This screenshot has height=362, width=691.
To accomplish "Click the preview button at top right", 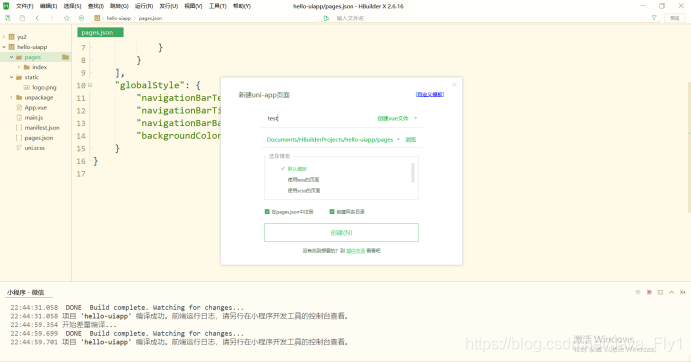I will [x=675, y=18].
